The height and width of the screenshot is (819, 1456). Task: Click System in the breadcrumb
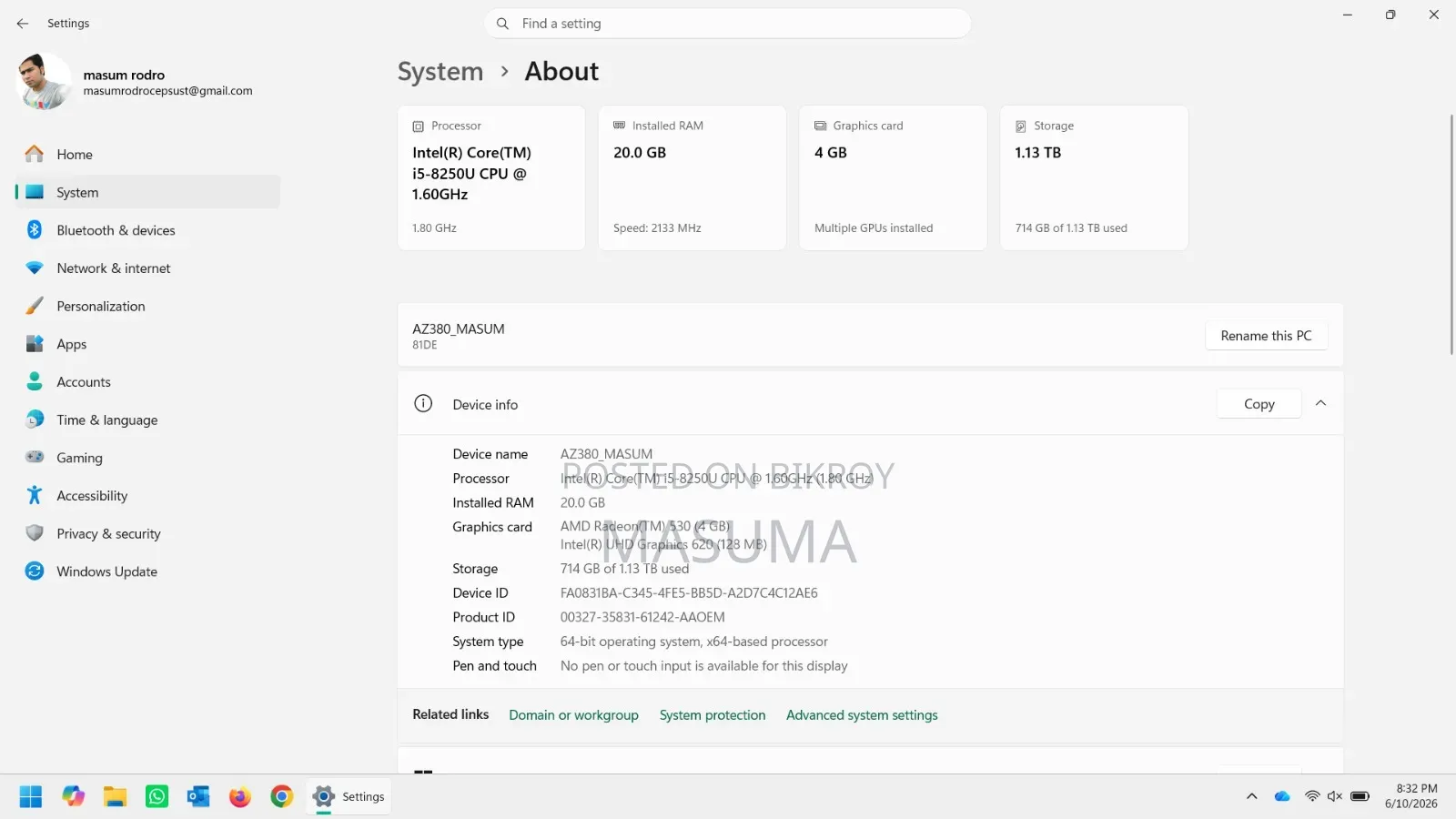(440, 71)
